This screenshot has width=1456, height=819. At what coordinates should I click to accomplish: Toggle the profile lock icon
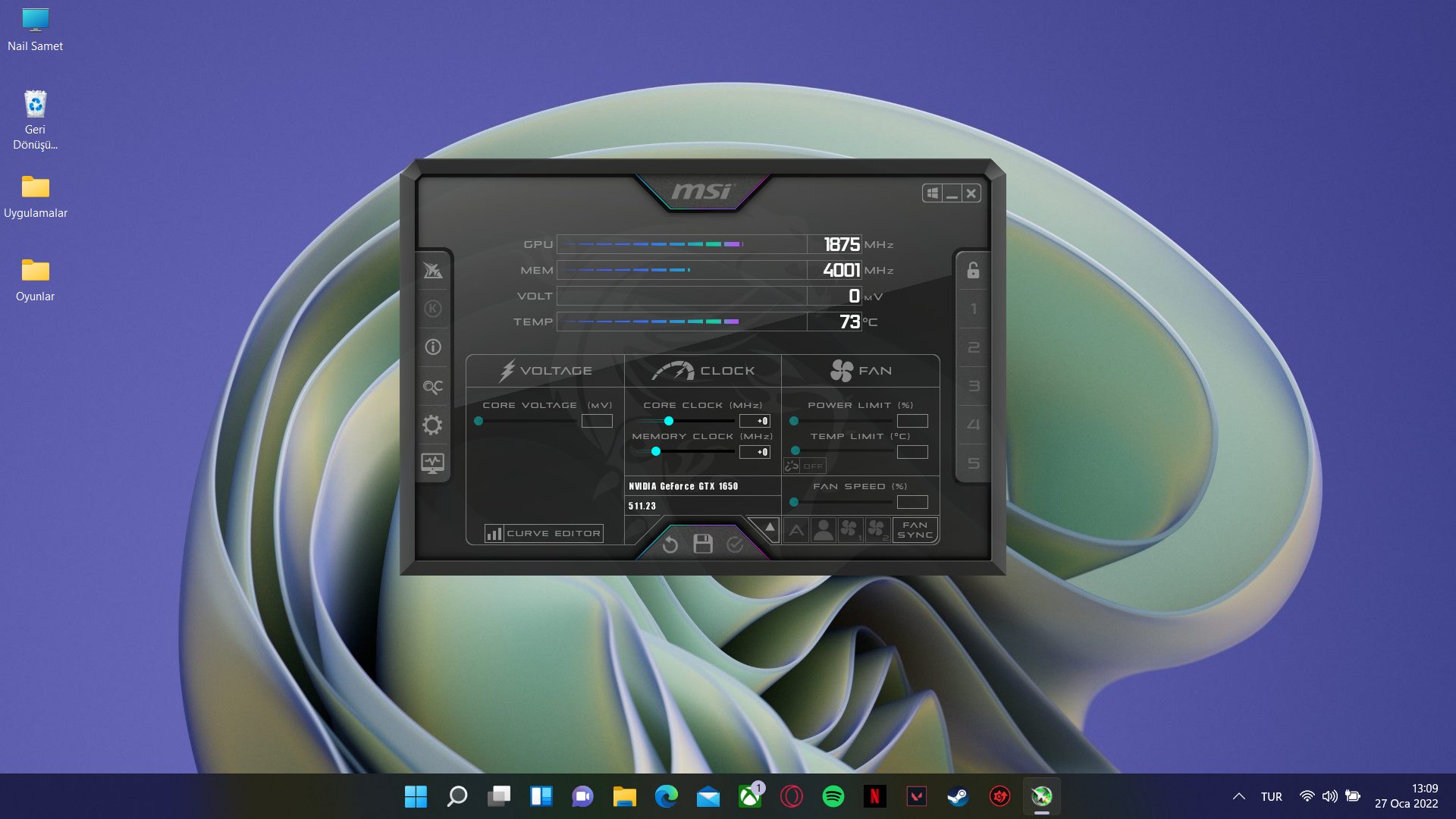973,271
